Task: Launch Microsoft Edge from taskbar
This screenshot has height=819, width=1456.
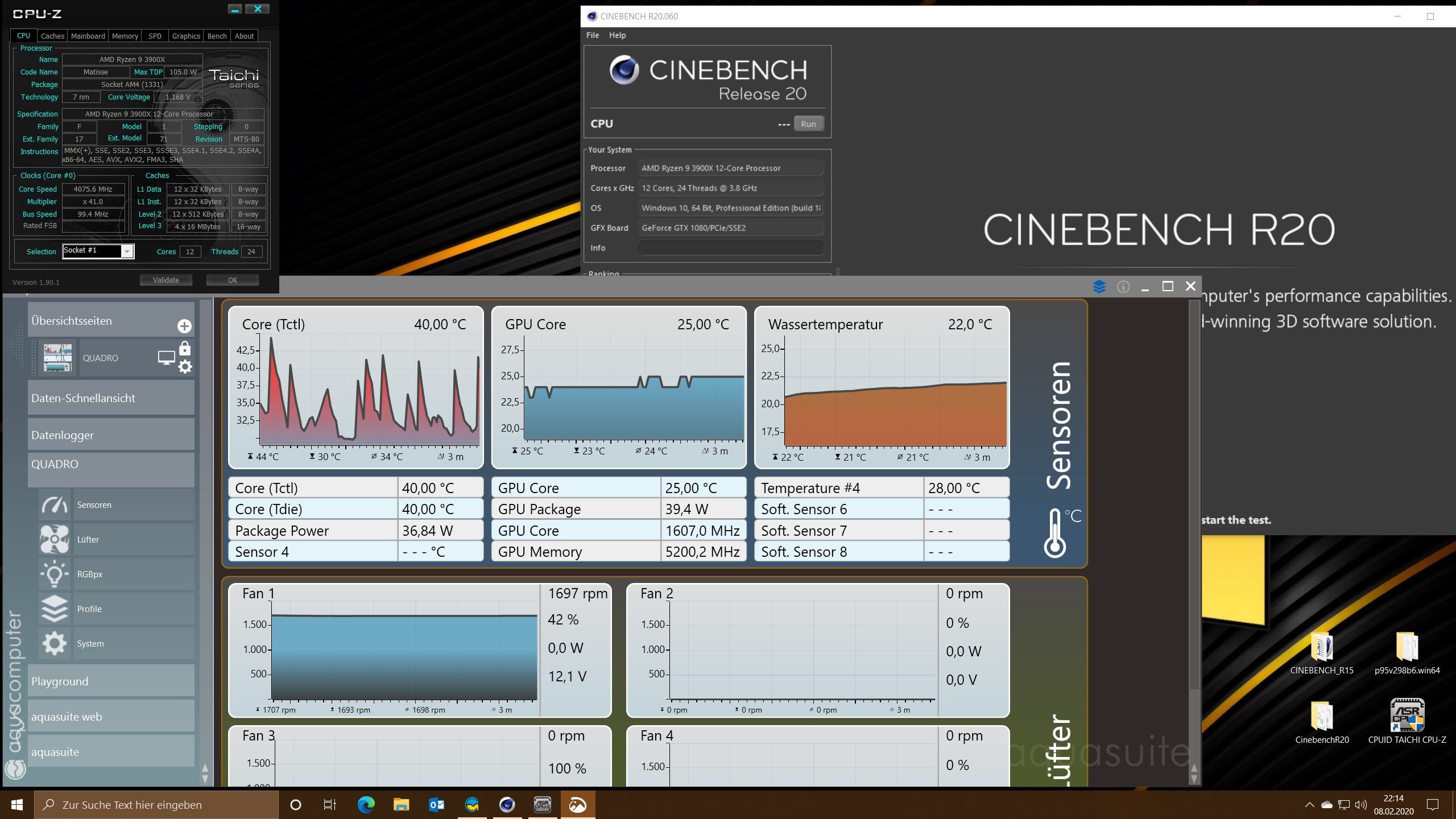Action: [x=366, y=805]
